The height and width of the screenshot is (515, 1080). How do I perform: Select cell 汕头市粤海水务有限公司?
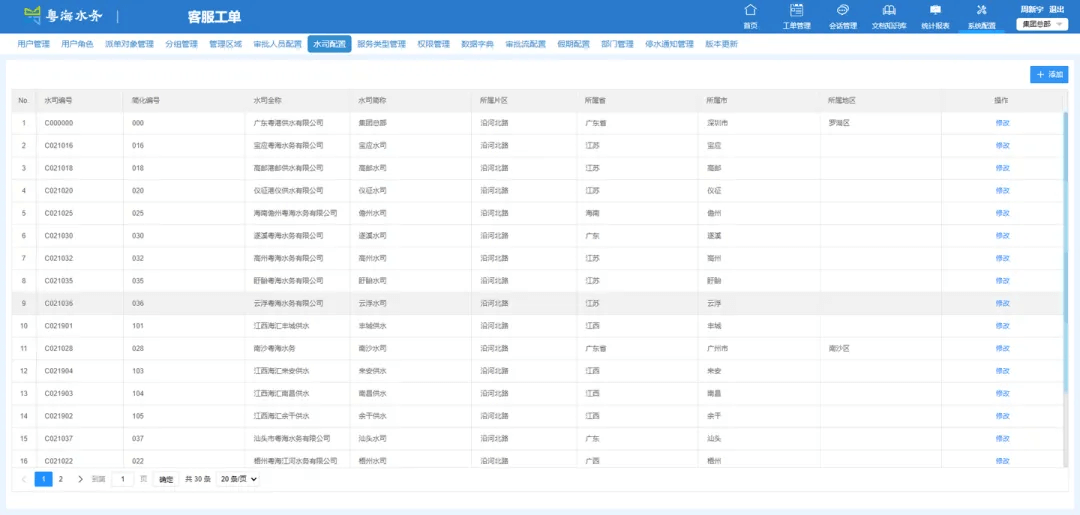point(292,439)
